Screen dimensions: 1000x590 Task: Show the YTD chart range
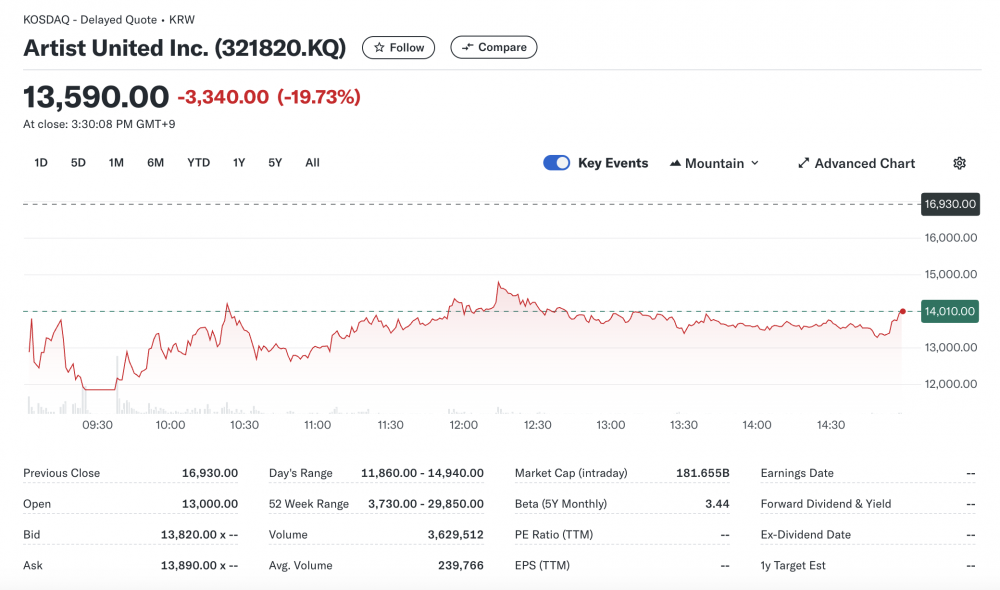coord(198,163)
